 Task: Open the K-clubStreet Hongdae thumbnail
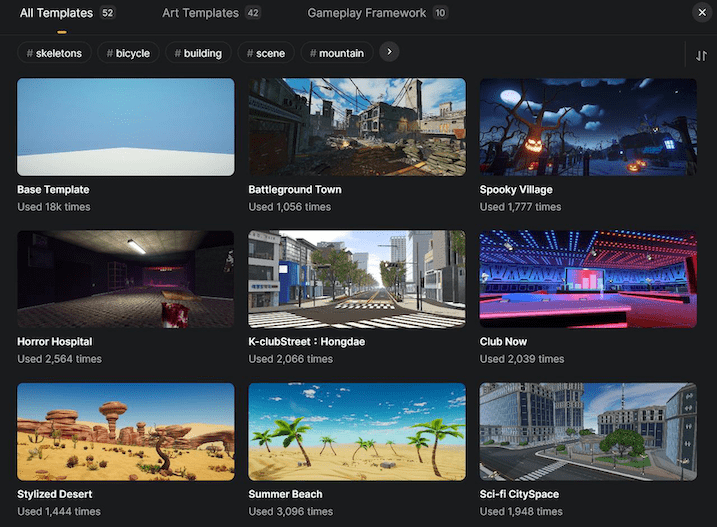point(357,279)
